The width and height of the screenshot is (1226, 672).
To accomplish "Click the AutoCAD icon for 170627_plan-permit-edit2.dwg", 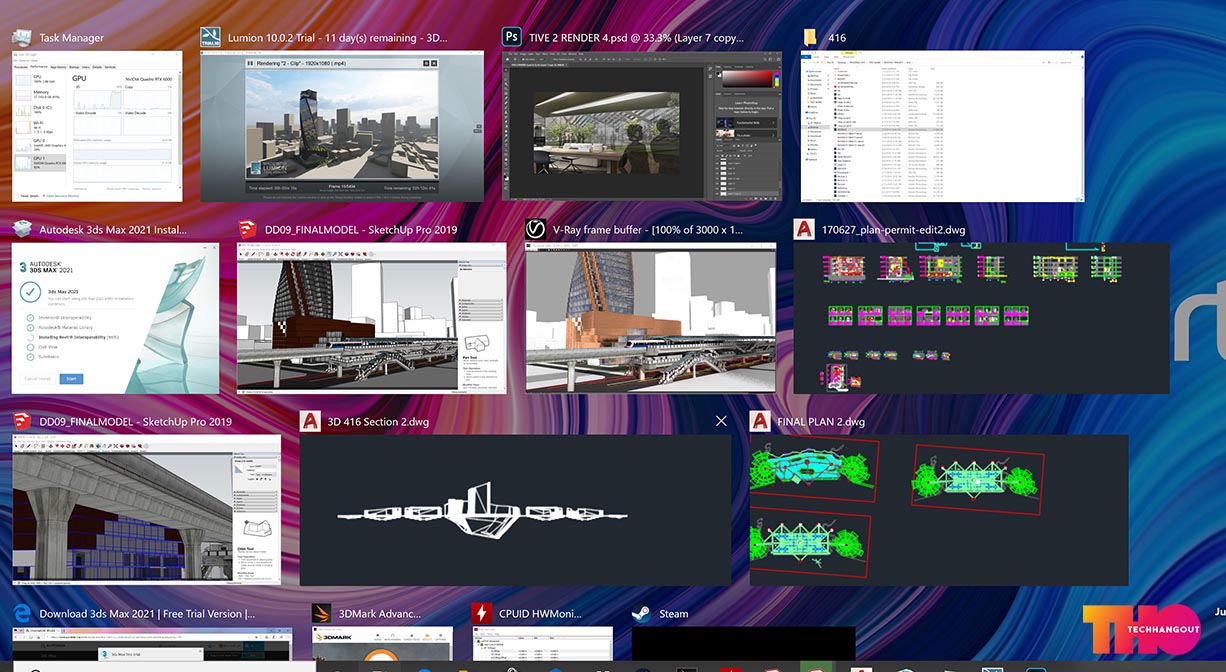I will pos(803,230).
